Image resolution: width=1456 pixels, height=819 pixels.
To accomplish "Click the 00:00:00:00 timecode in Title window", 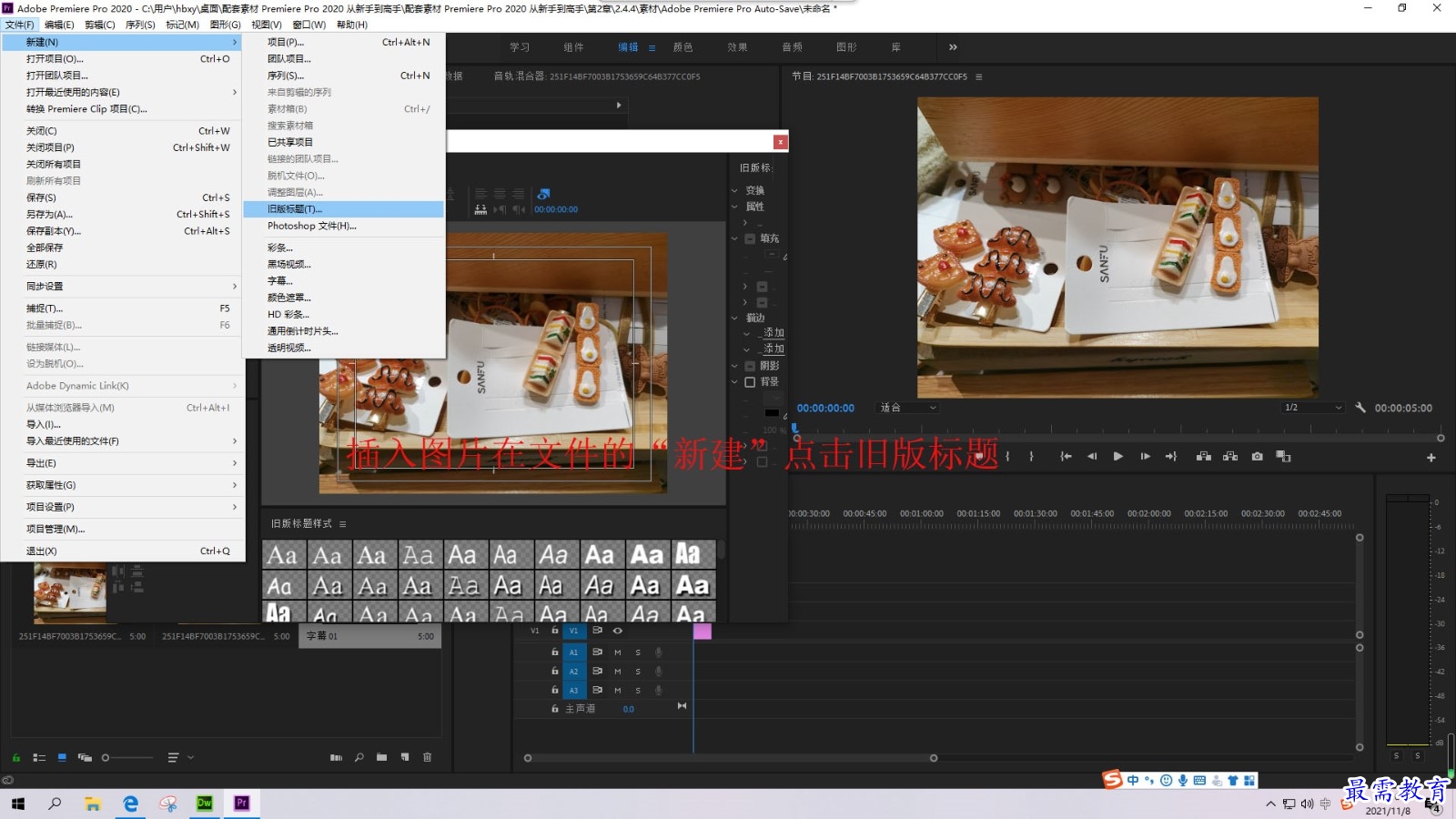I will [x=556, y=209].
